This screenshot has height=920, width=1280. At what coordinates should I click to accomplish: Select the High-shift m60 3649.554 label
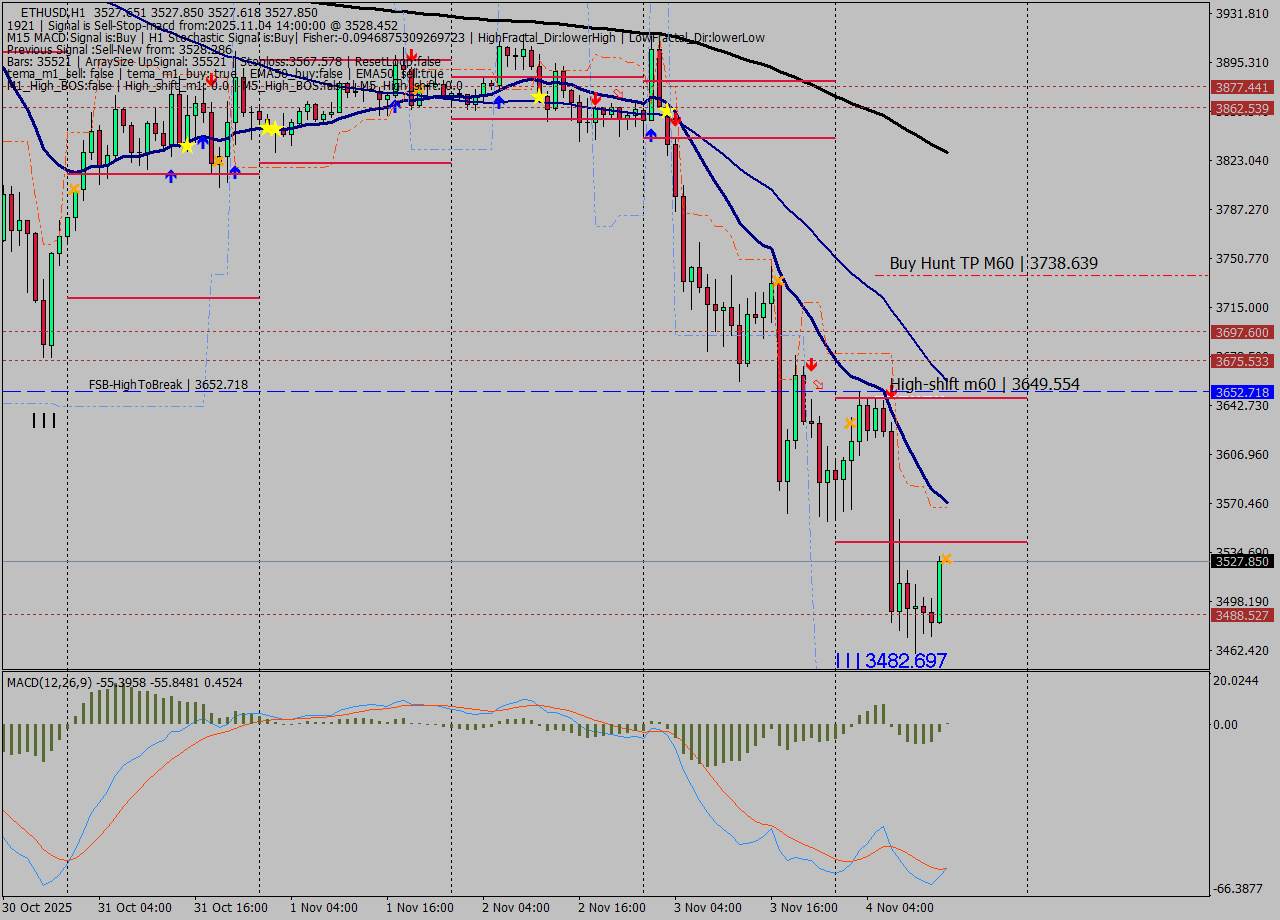[984, 384]
